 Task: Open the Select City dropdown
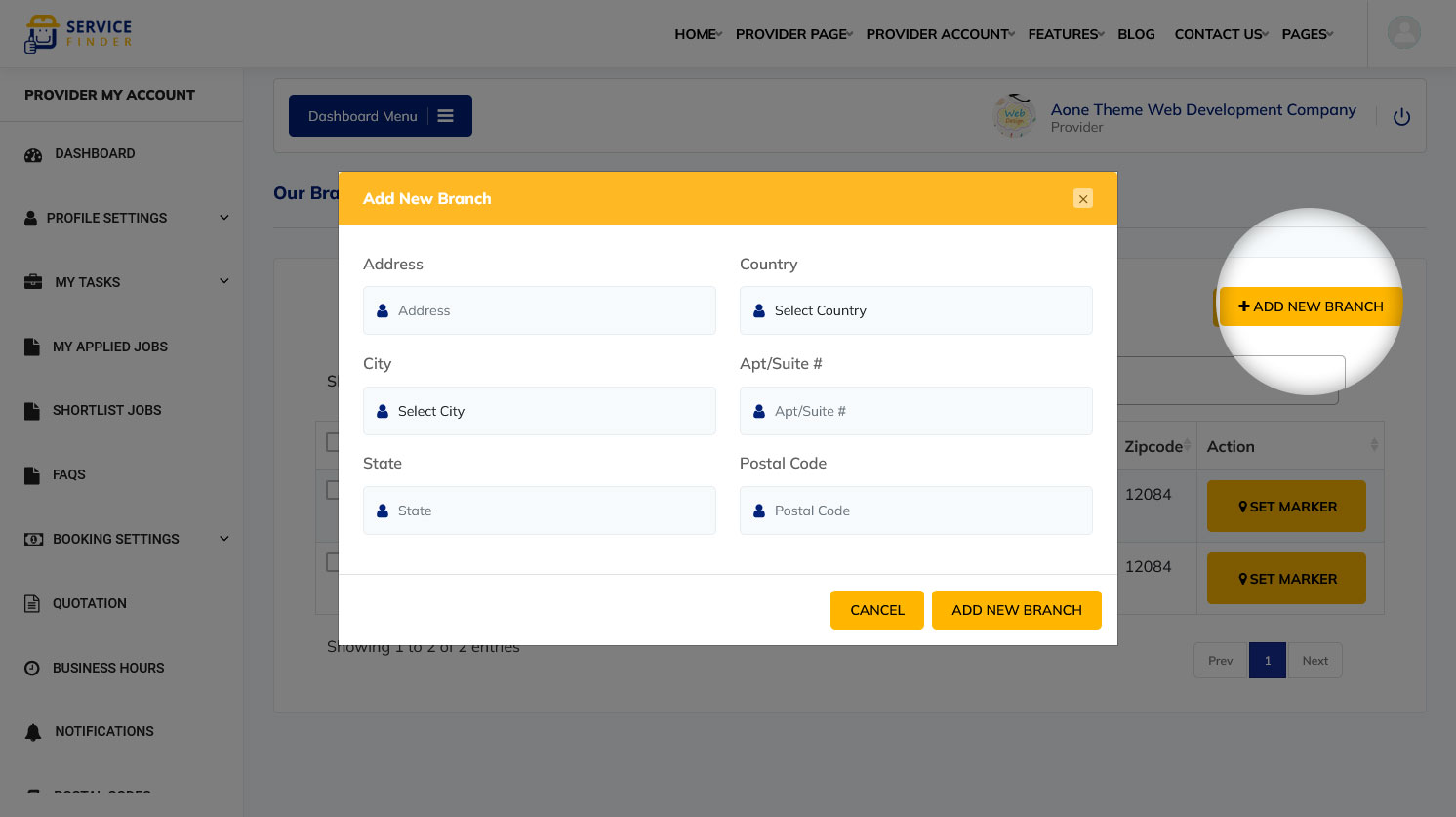click(x=539, y=411)
